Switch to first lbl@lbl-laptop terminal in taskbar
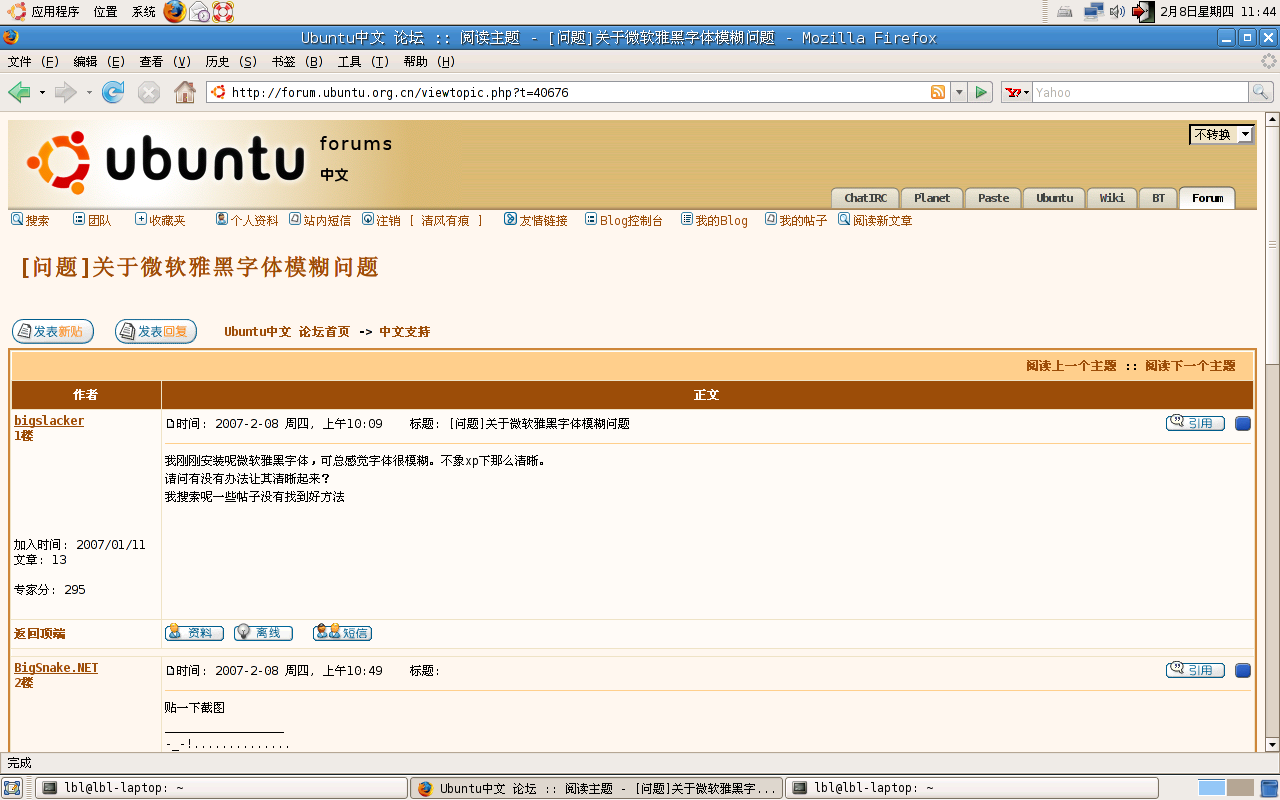This screenshot has height=800, width=1280. (x=222, y=788)
